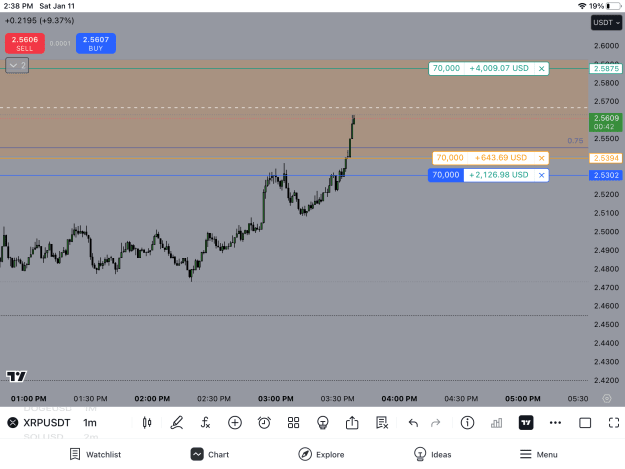Open the three-dot more options
Image resolution: width=625 pixels, height=469 pixels.
[555, 423]
